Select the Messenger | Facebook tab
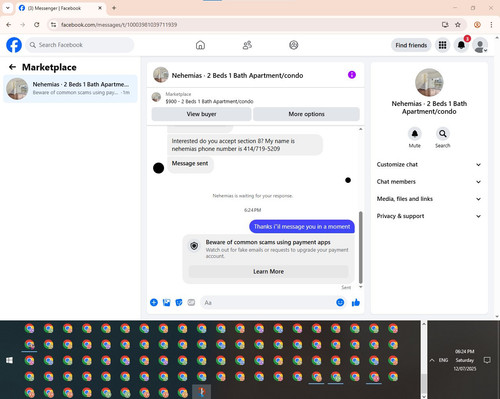The height and width of the screenshot is (399, 500). coord(60,8)
